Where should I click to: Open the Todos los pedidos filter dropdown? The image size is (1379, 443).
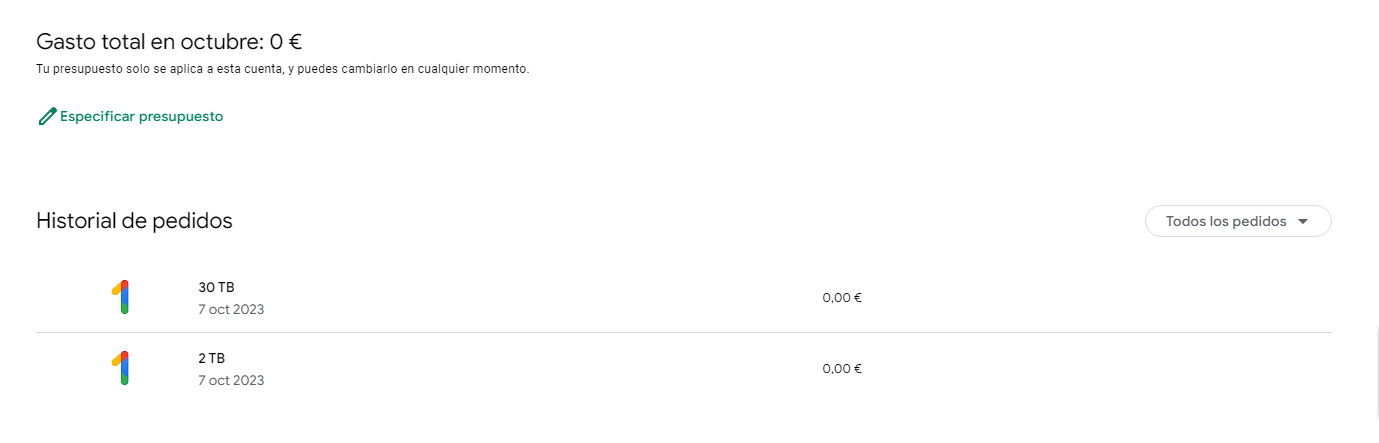tap(1237, 221)
